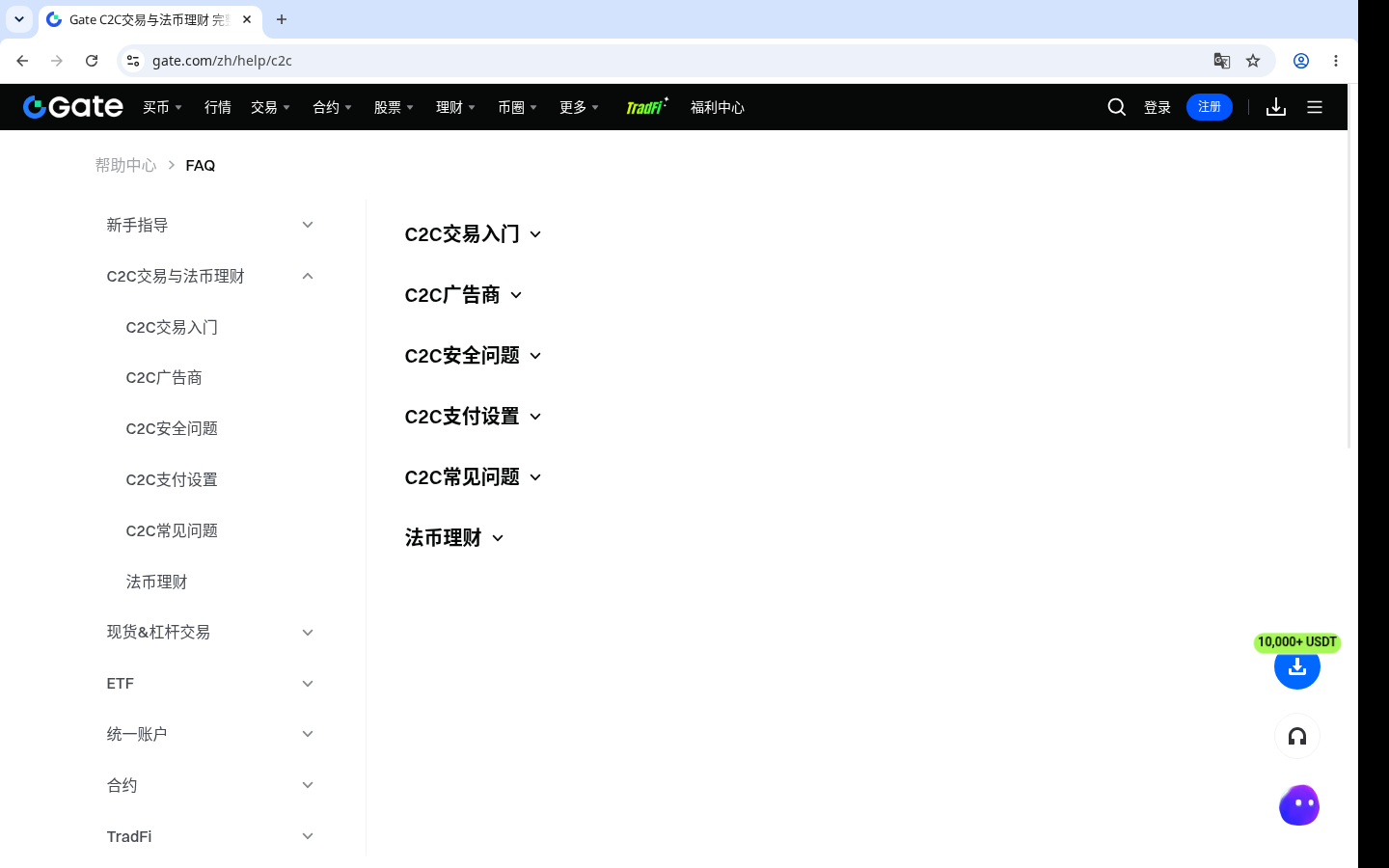Select C2C安全问题 in the sidebar
This screenshot has height=868, width=1389.
pyautogui.click(x=172, y=428)
